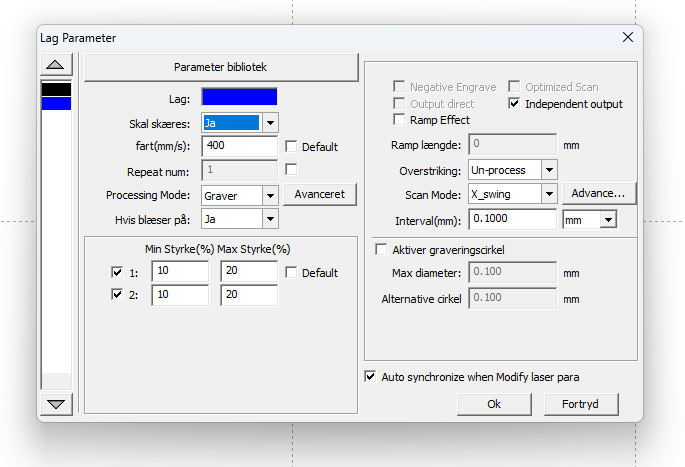Select the blue layer in layer list
The width and height of the screenshot is (685, 467).
56,103
